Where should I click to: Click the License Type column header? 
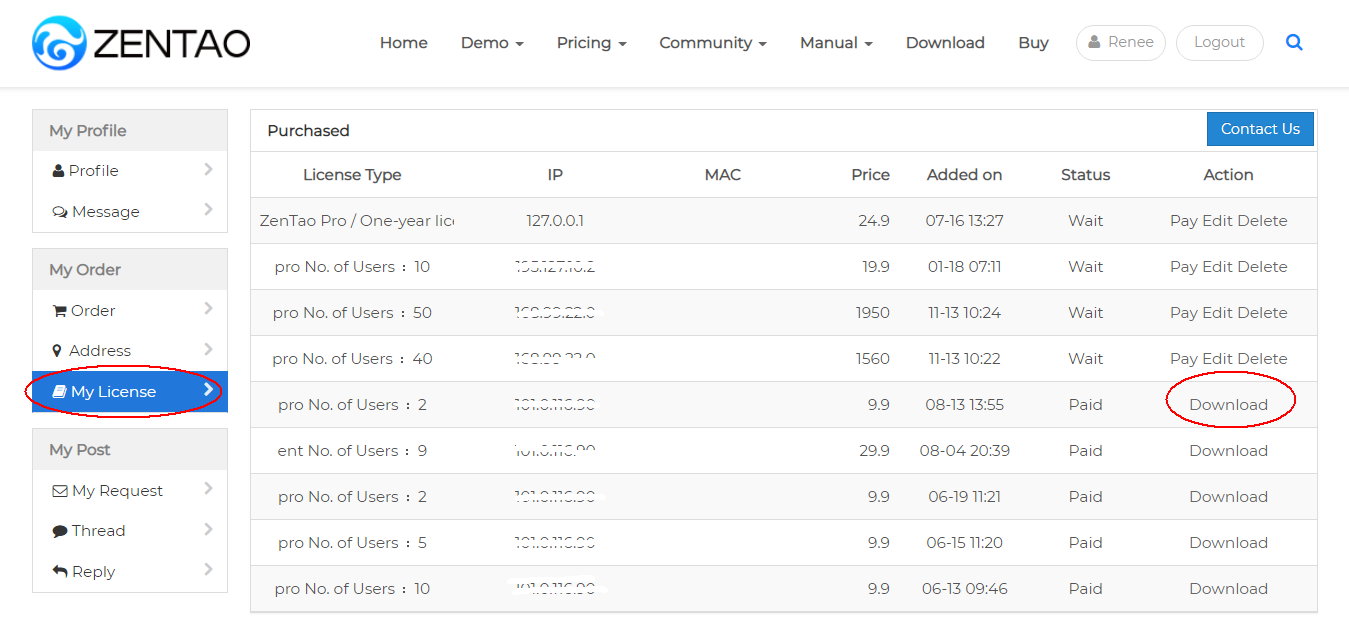pos(352,175)
